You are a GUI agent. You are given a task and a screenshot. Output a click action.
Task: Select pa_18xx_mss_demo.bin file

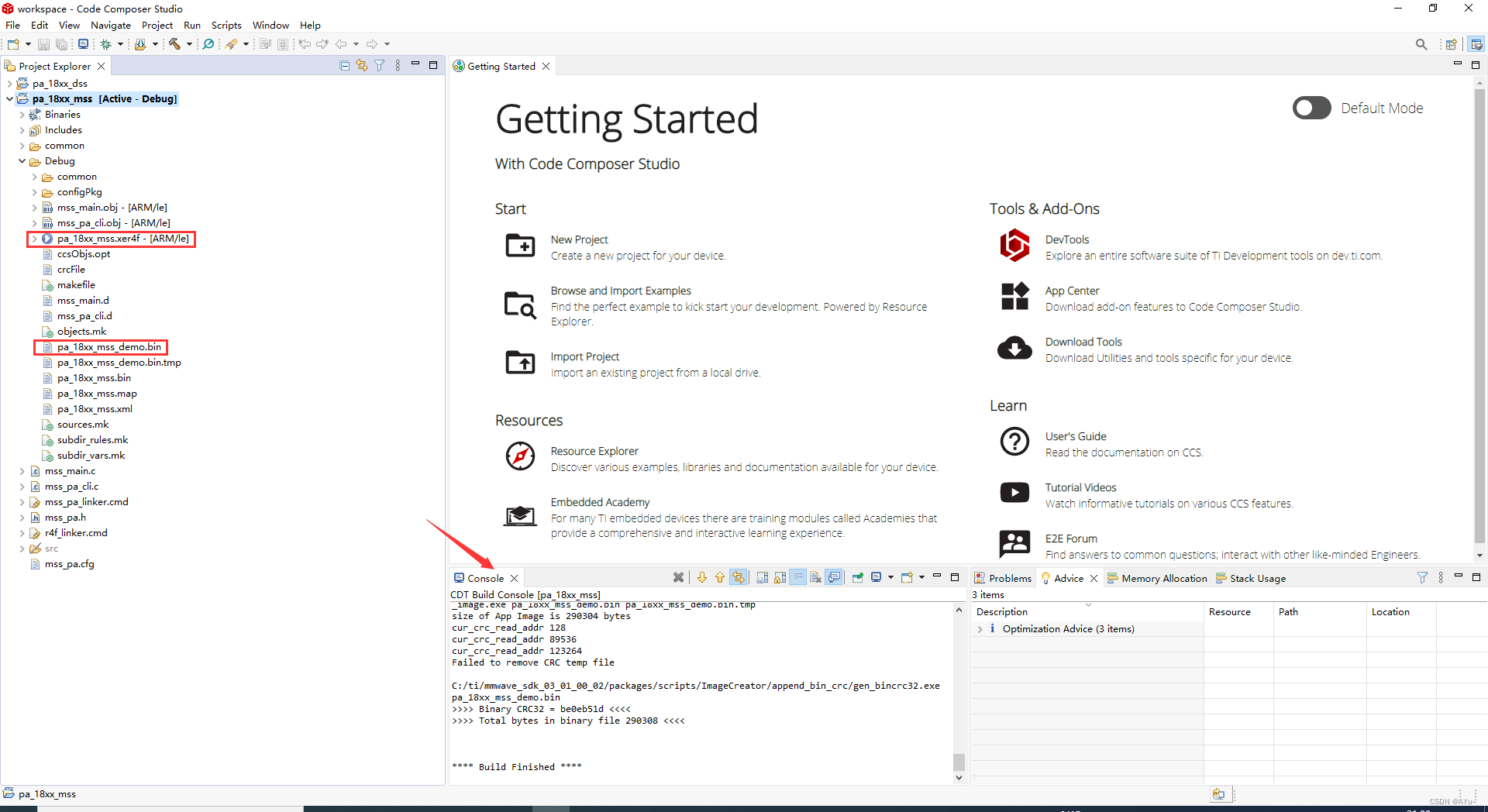pos(109,347)
